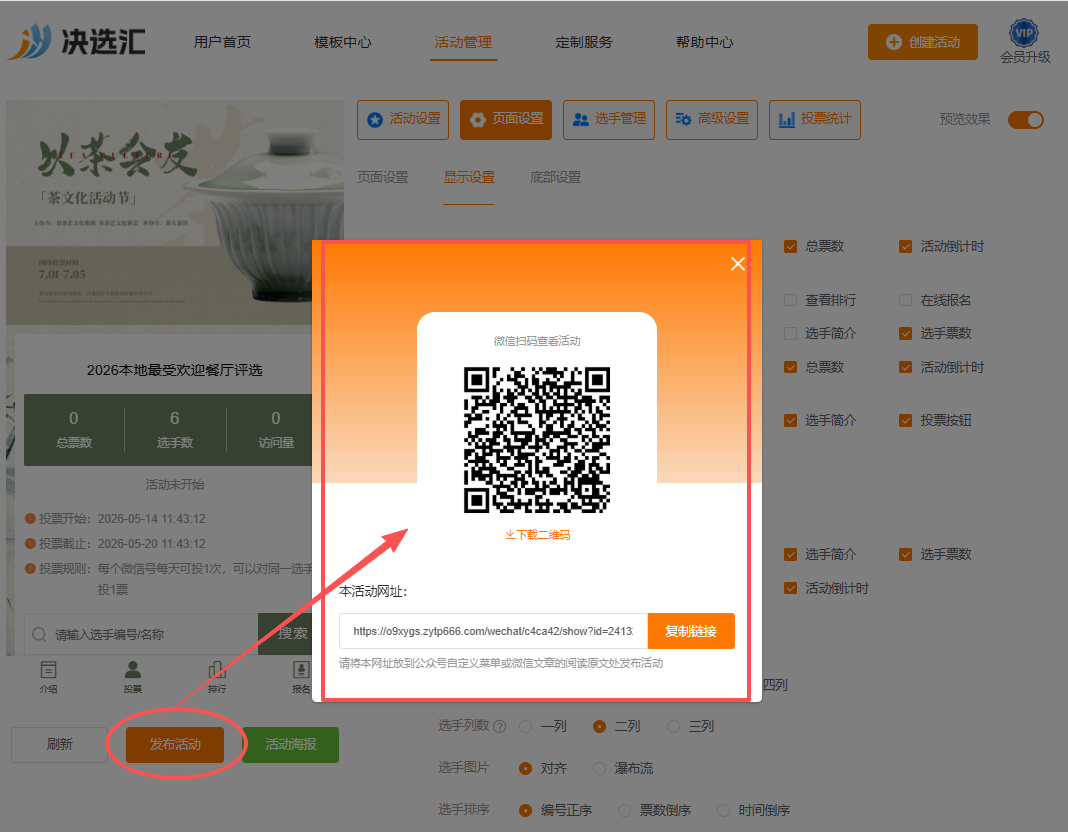Screen dimensions: 1068x832
Task: Switch to the 页面设置 sub-tab
Action: point(383,178)
